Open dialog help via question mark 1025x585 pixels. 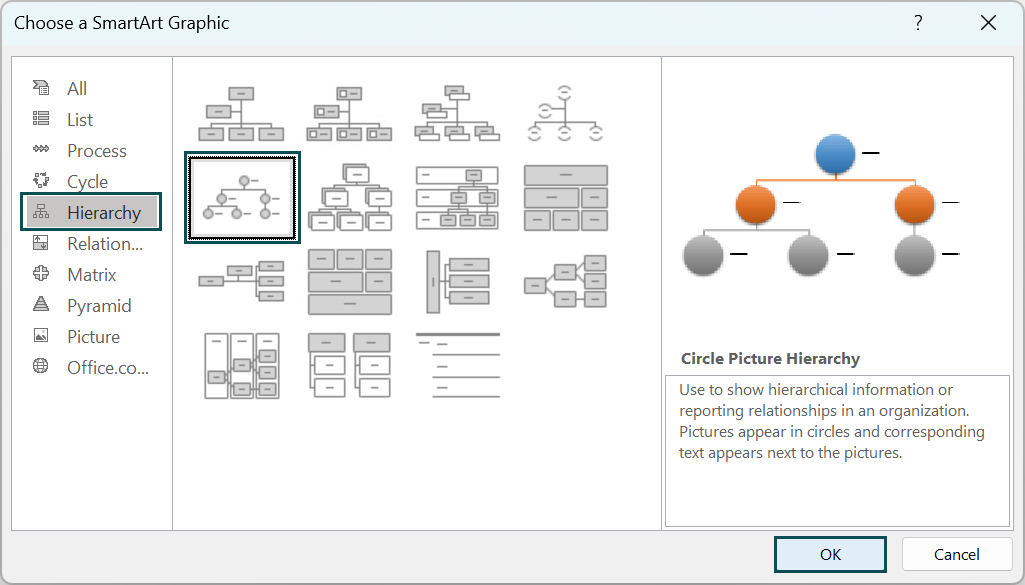coord(918,23)
